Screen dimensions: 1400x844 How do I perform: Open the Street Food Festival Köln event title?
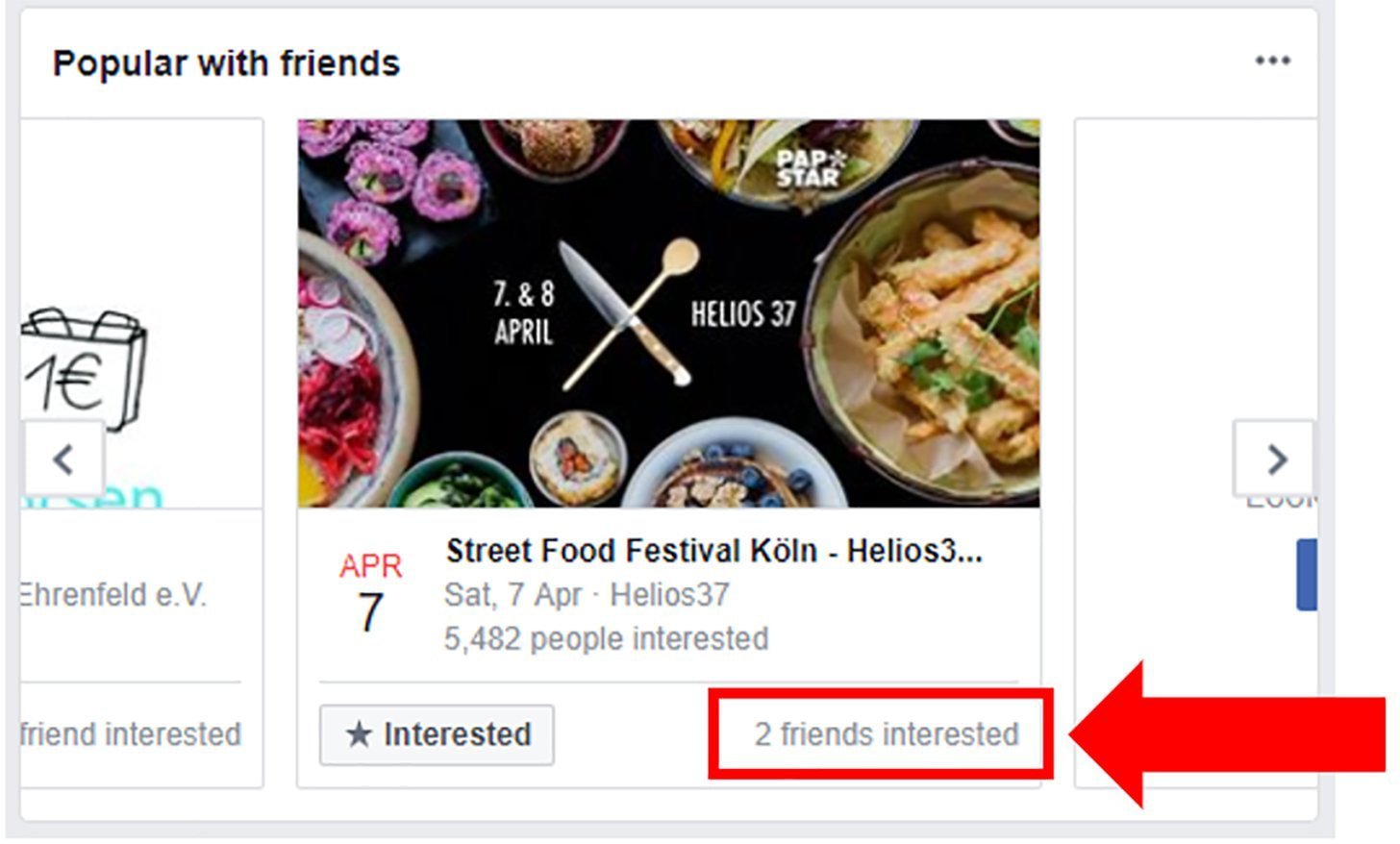point(713,552)
